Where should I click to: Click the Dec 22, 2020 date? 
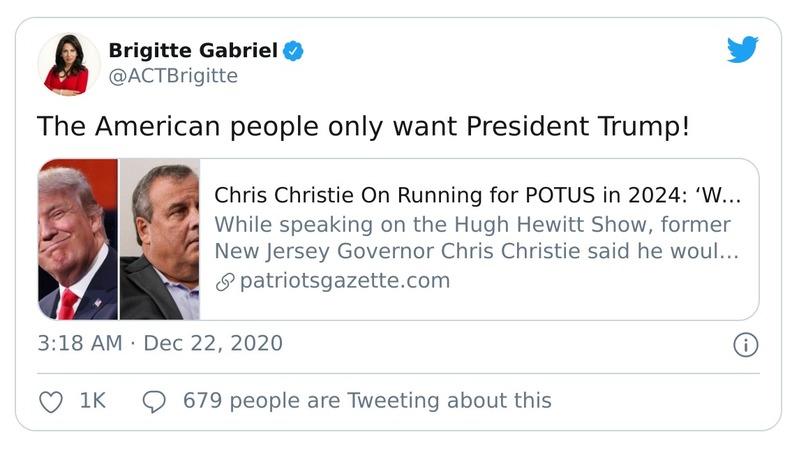pos(213,344)
